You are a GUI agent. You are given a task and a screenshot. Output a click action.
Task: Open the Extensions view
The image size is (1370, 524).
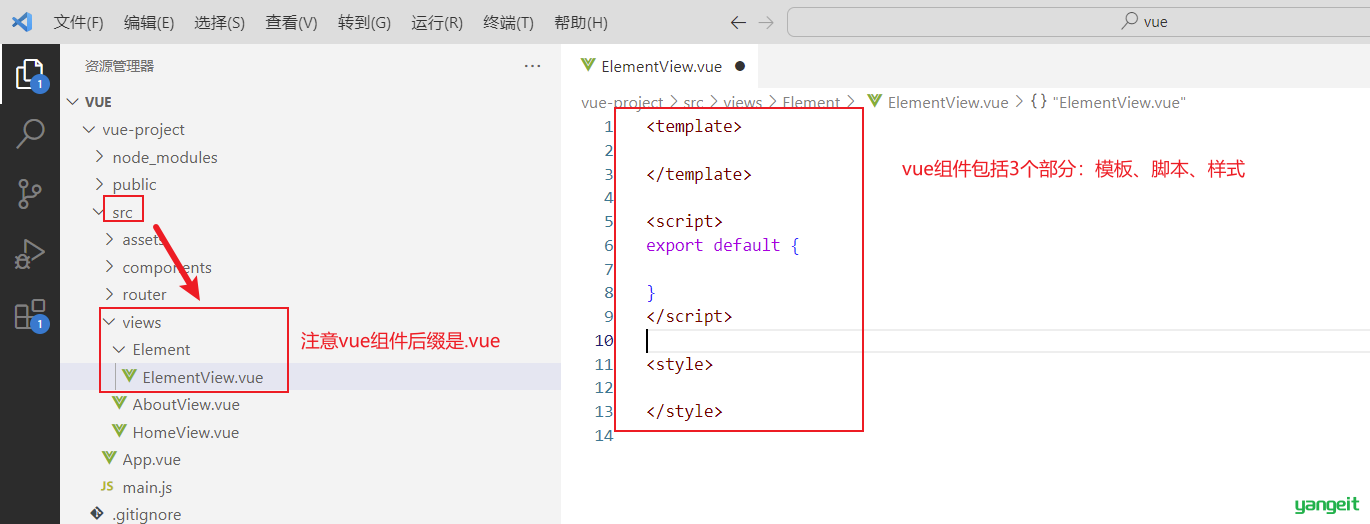click(x=30, y=314)
